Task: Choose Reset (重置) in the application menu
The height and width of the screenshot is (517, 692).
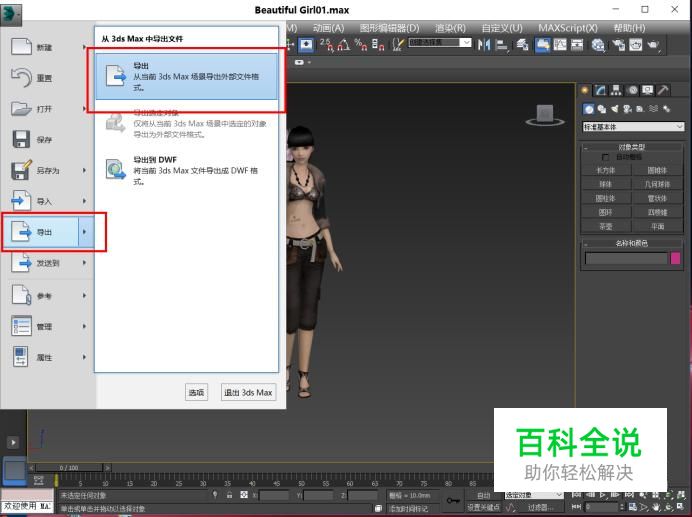Action: tap(44, 78)
